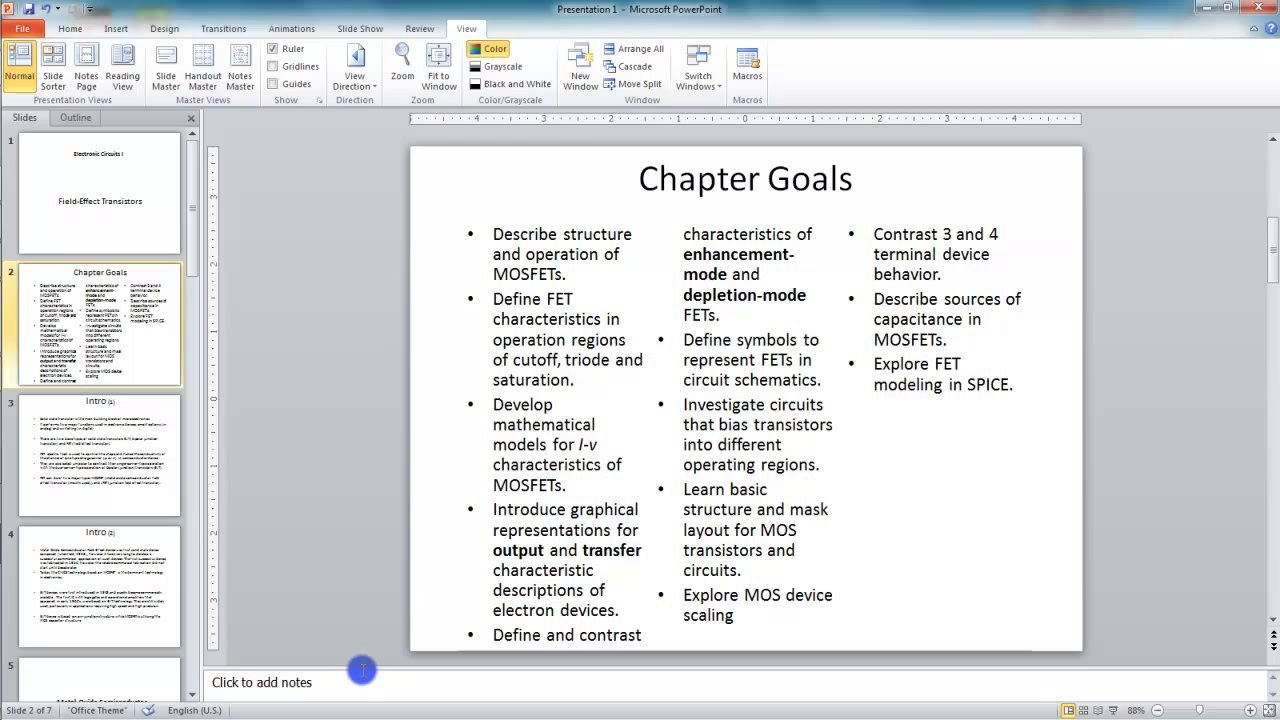
Task: Switch to Reading View
Action: 122,67
